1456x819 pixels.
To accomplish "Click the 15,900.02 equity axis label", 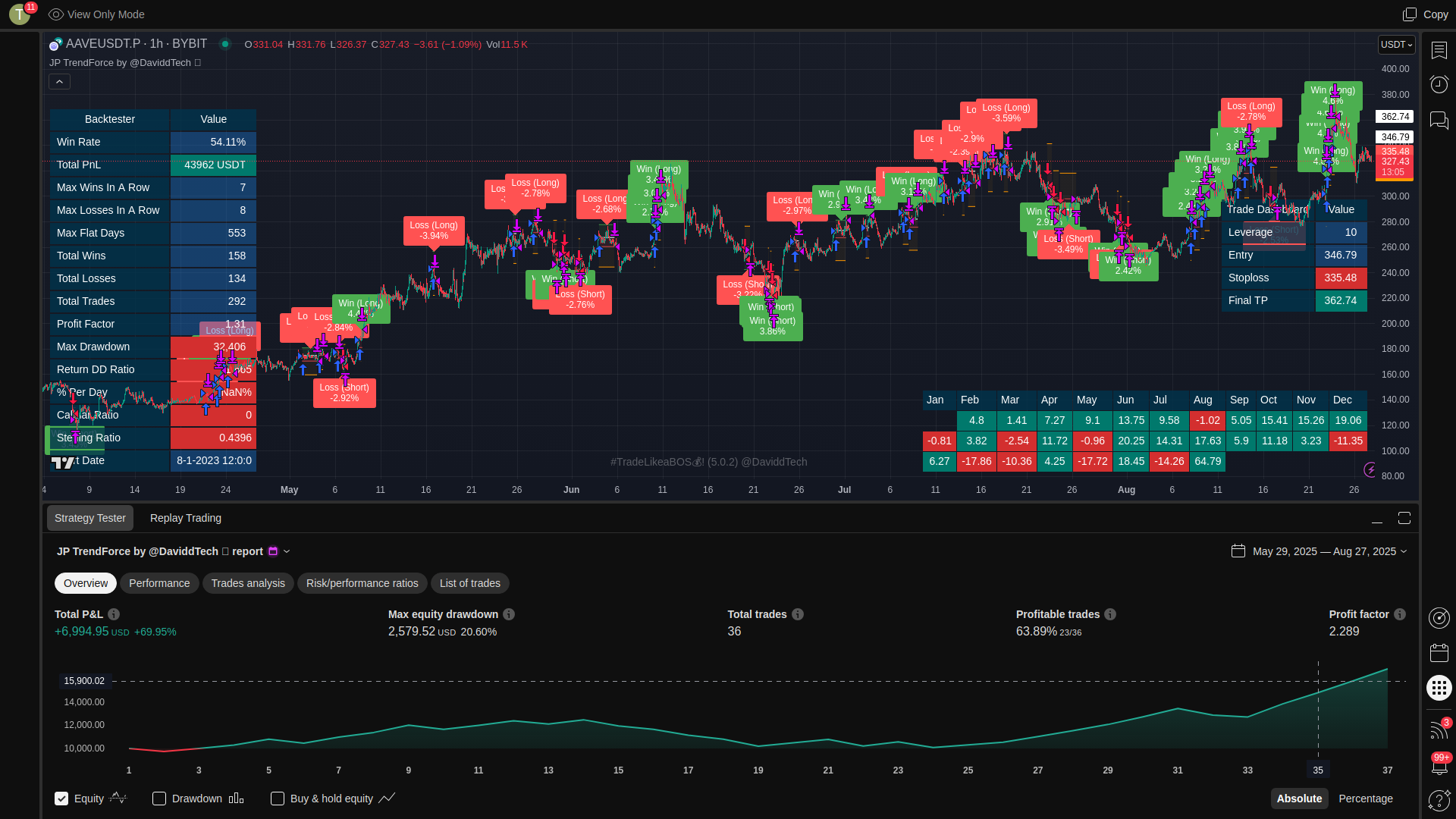I will point(84,681).
